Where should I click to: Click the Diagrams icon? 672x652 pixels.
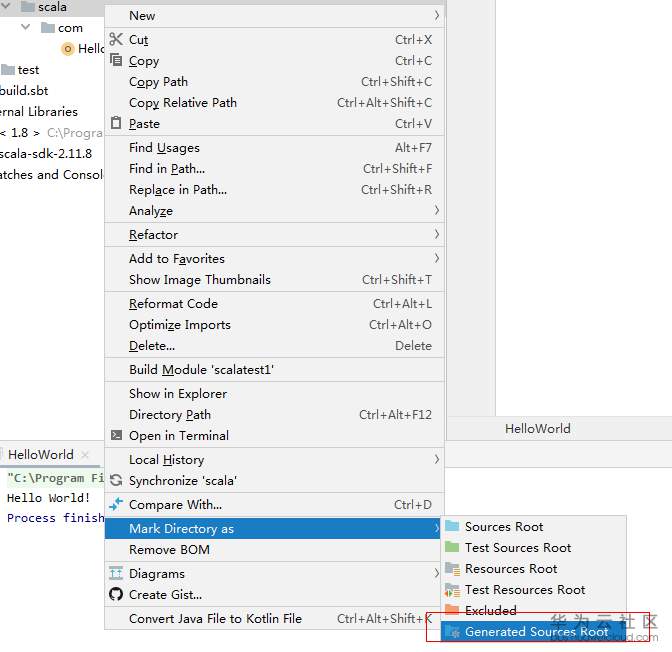coord(116,573)
